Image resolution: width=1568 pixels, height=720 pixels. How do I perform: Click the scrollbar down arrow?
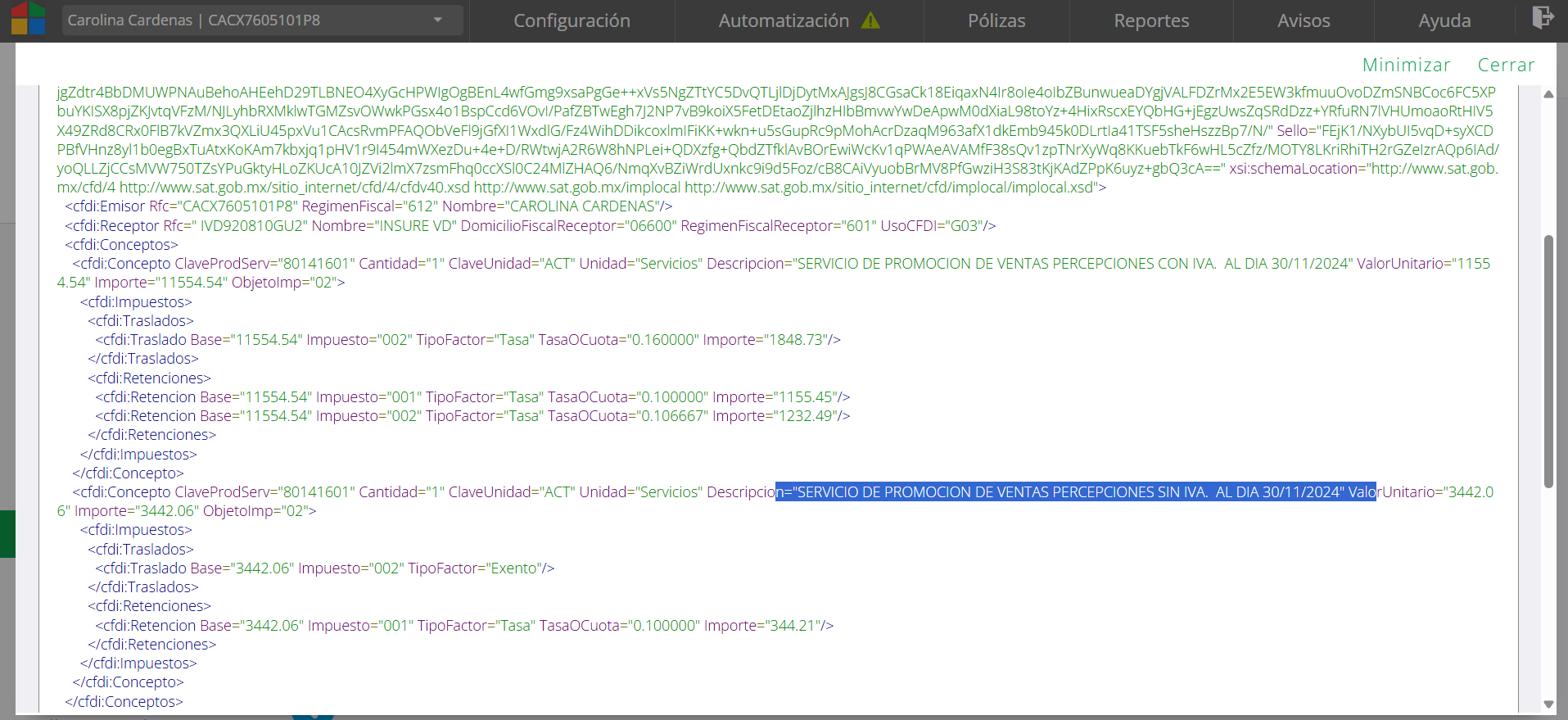(x=1548, y=704)
